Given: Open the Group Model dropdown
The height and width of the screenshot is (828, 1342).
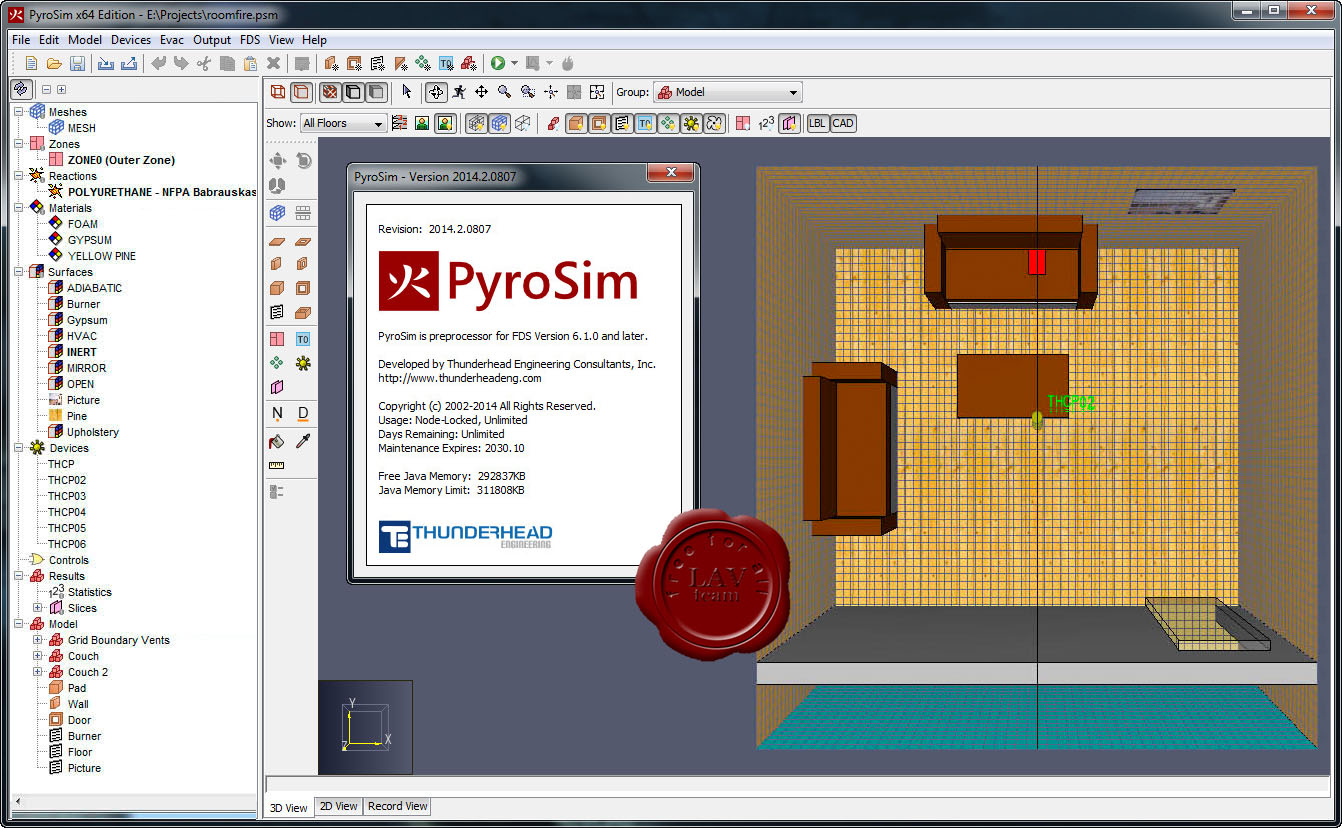Looking at the screenshot, I should (728, 92).
